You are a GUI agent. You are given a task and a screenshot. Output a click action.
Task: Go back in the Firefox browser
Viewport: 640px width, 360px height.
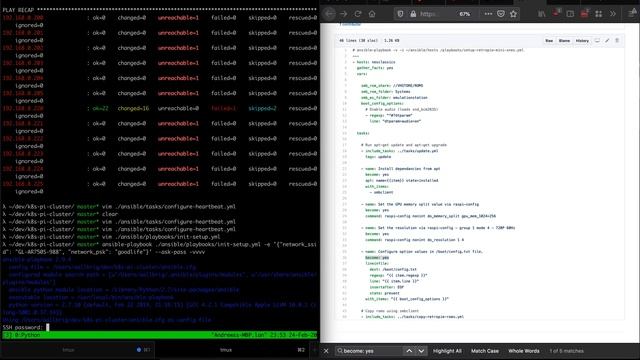click(x=329, y=14)
